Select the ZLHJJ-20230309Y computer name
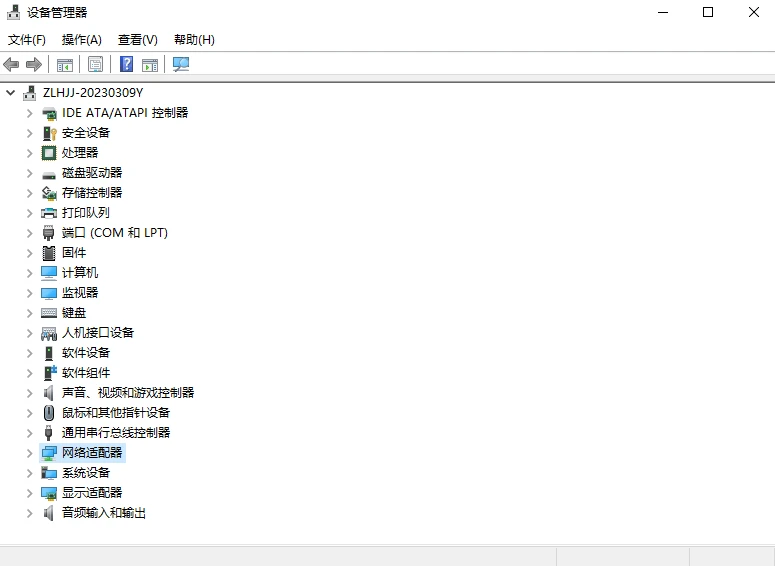Viewport: 775px width, 566px height. coord(93,93)
